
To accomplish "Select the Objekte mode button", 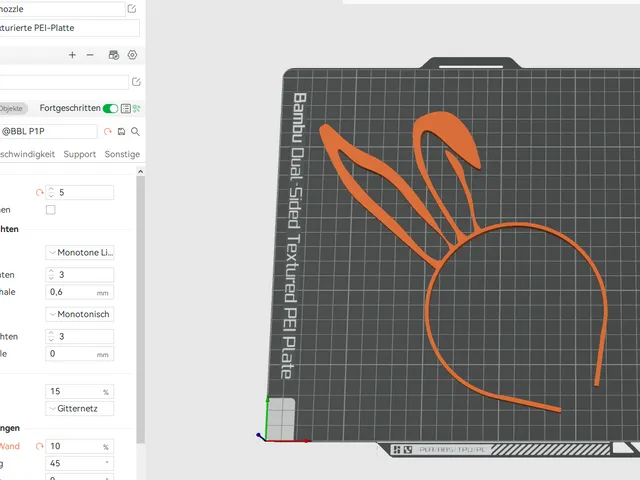I will [x=12, y=108].
